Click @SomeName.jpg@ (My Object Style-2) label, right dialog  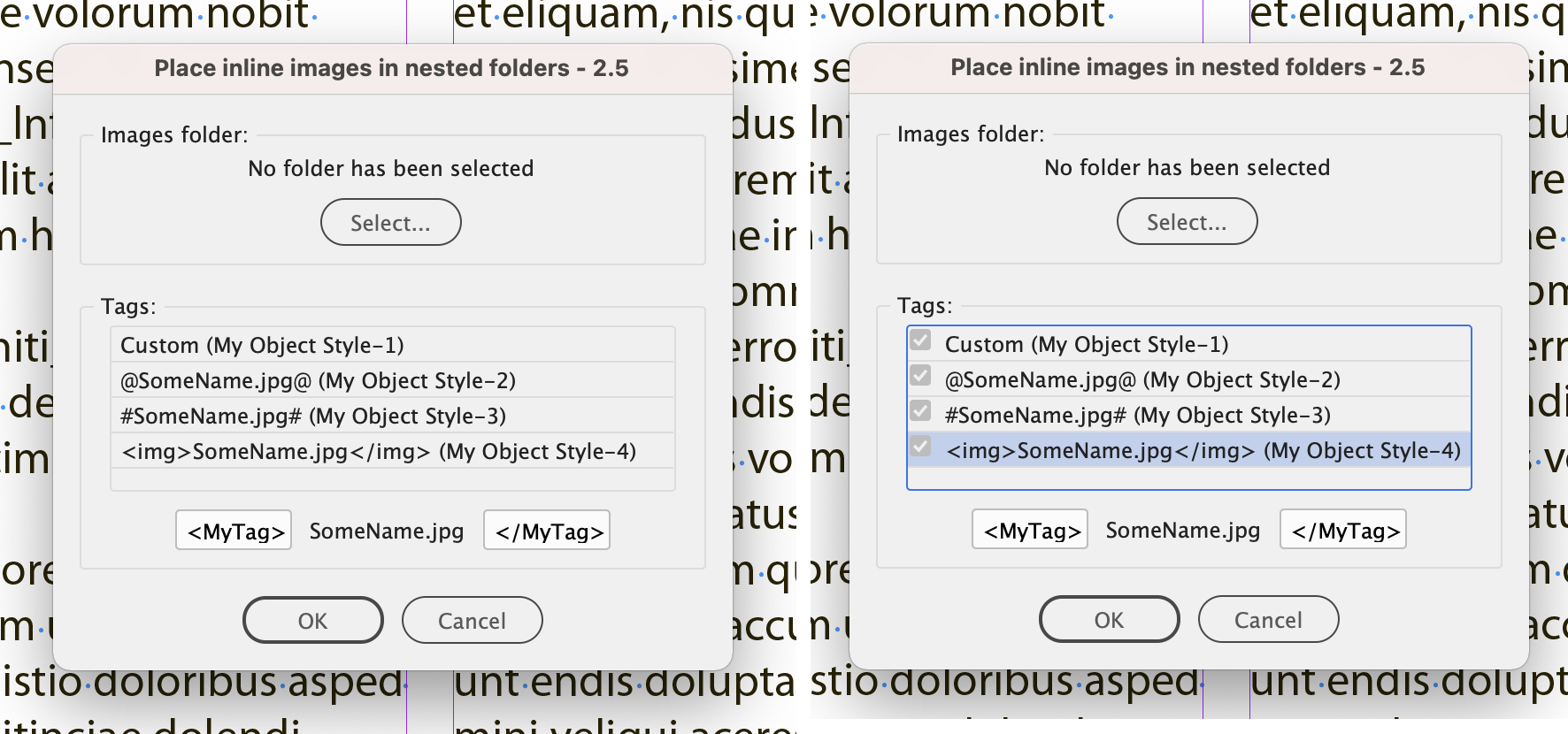1142,380
